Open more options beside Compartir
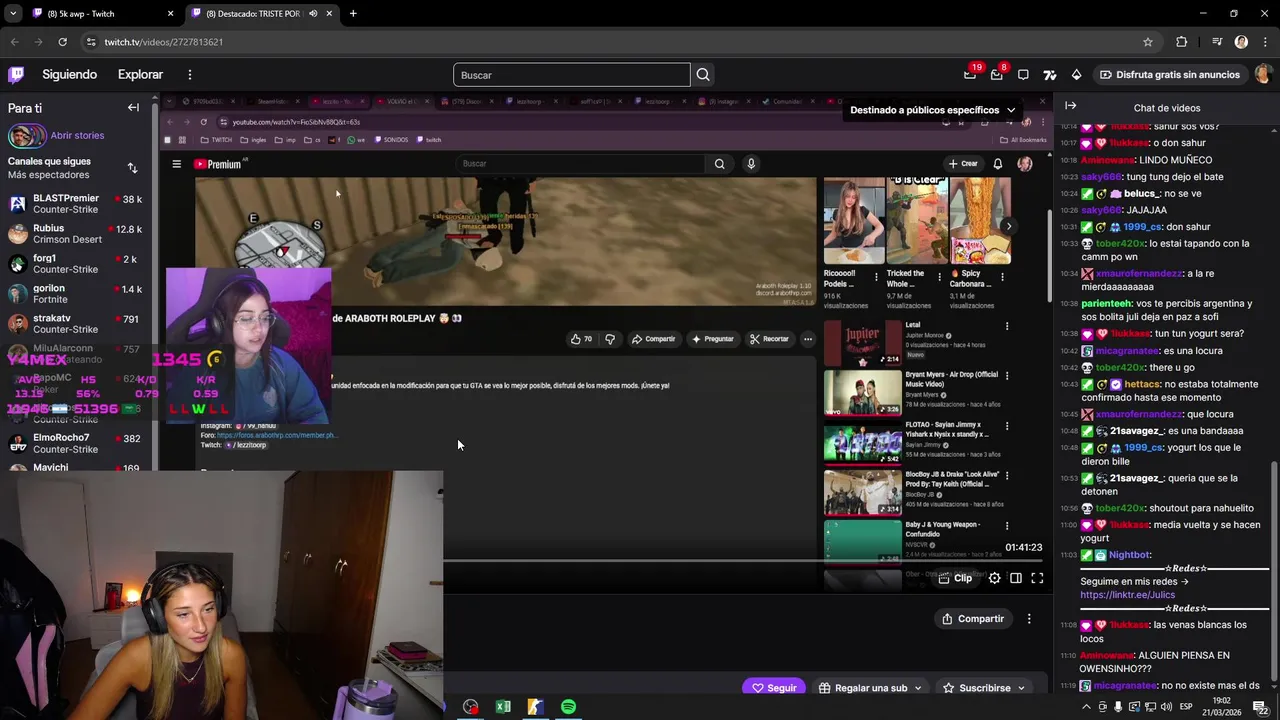Screen dimensions: 1280x720 pyautogui.click(x=1029, y=619)
